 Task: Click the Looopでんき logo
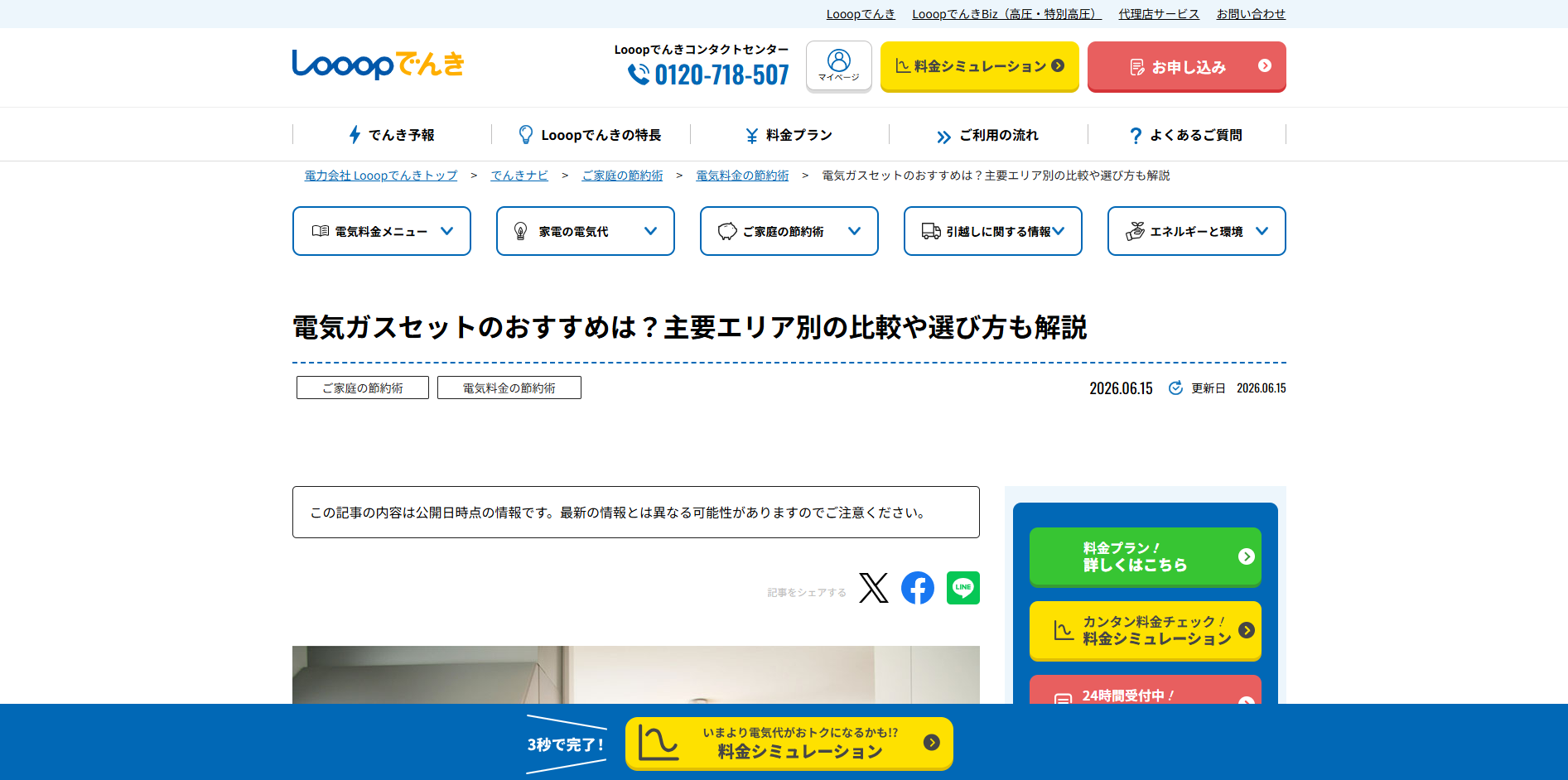tap(378, 65)
